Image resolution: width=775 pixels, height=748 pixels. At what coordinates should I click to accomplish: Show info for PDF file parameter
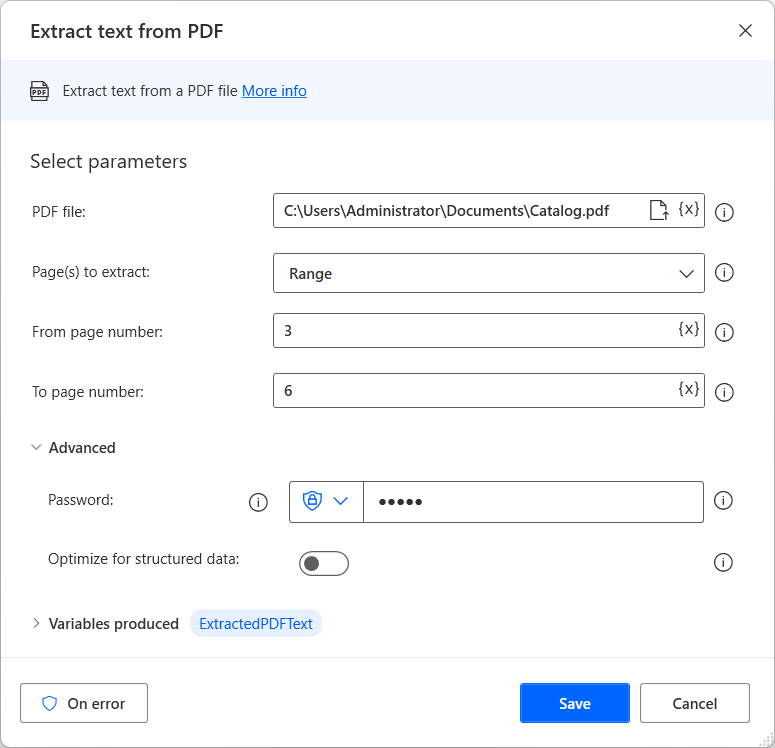pyautogui.click(x=724, y=212)
